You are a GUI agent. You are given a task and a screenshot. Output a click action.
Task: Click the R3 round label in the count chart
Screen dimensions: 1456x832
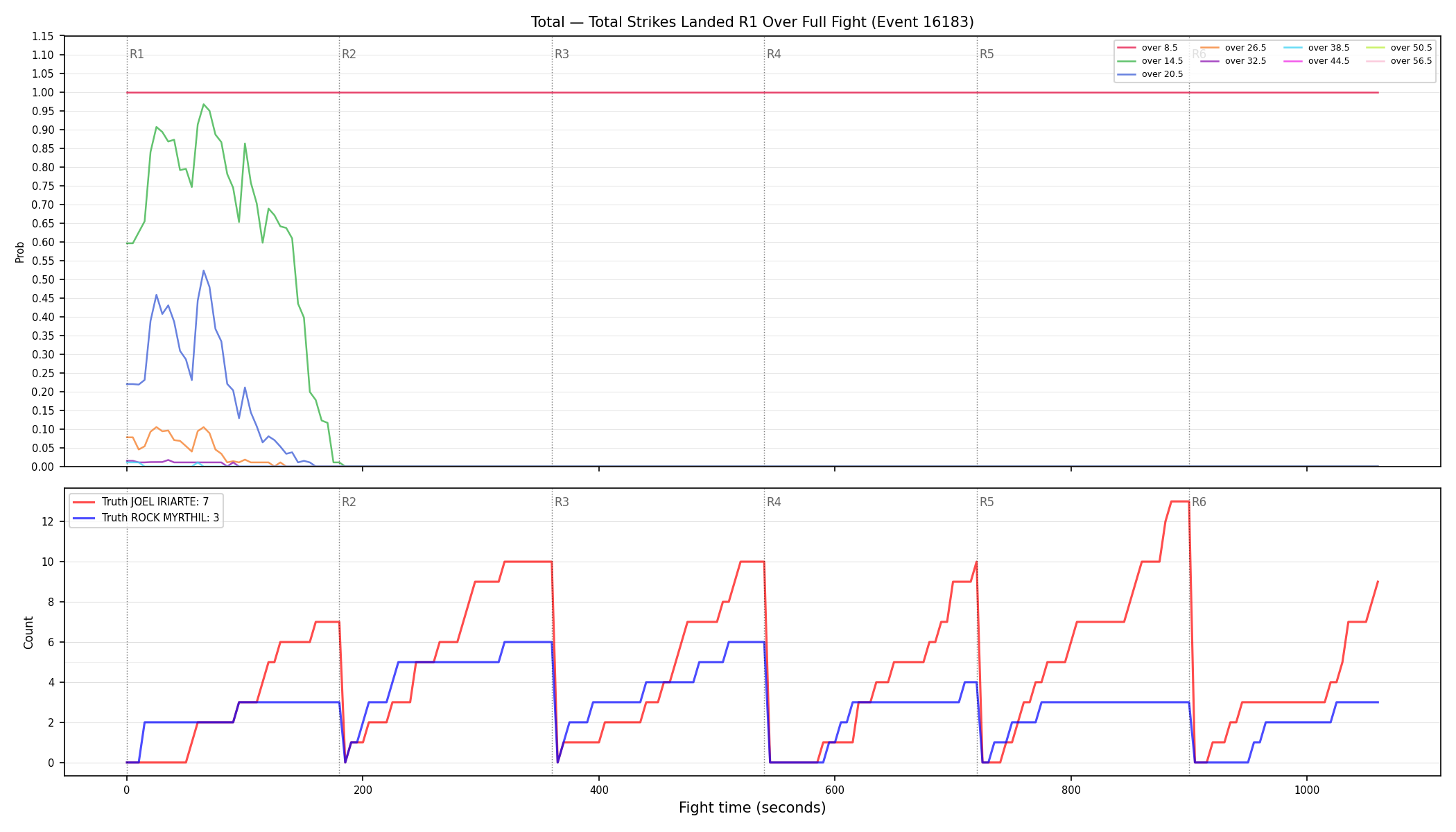(562, 502)
